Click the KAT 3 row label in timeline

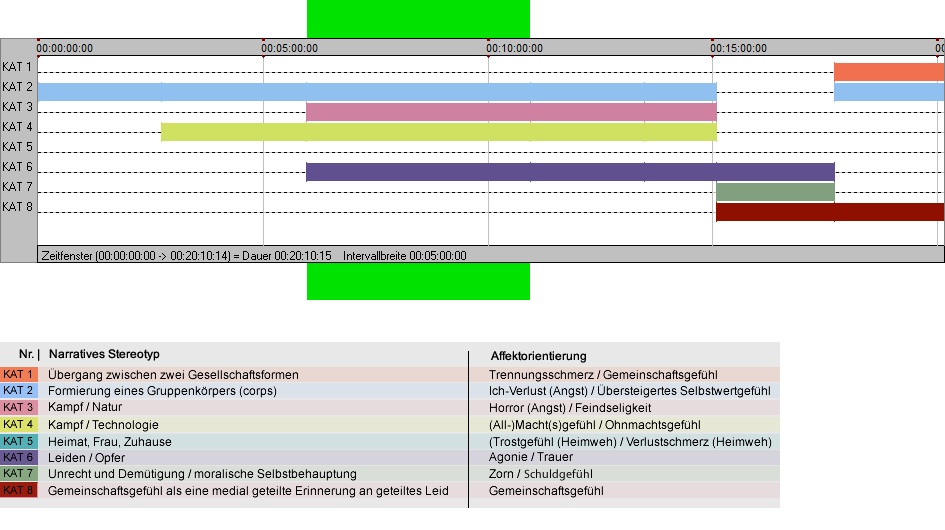[17, 107]
